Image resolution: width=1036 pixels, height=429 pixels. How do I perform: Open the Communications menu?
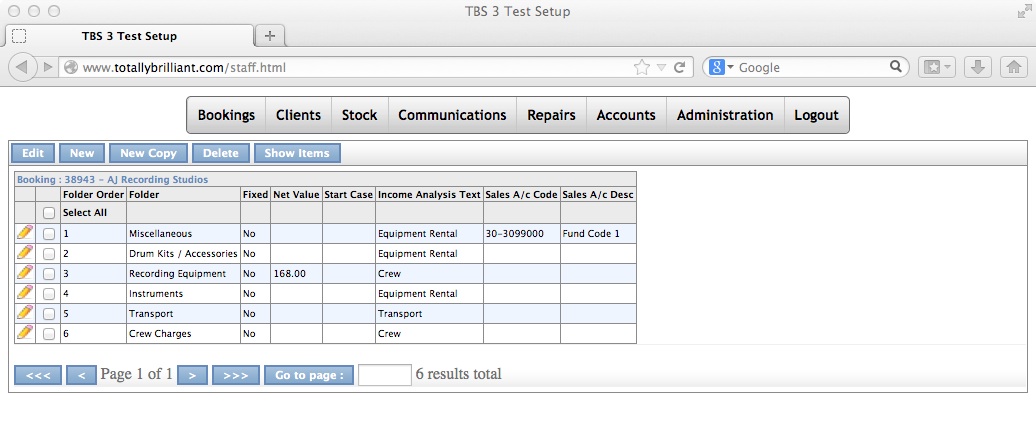tap(452, 115)
